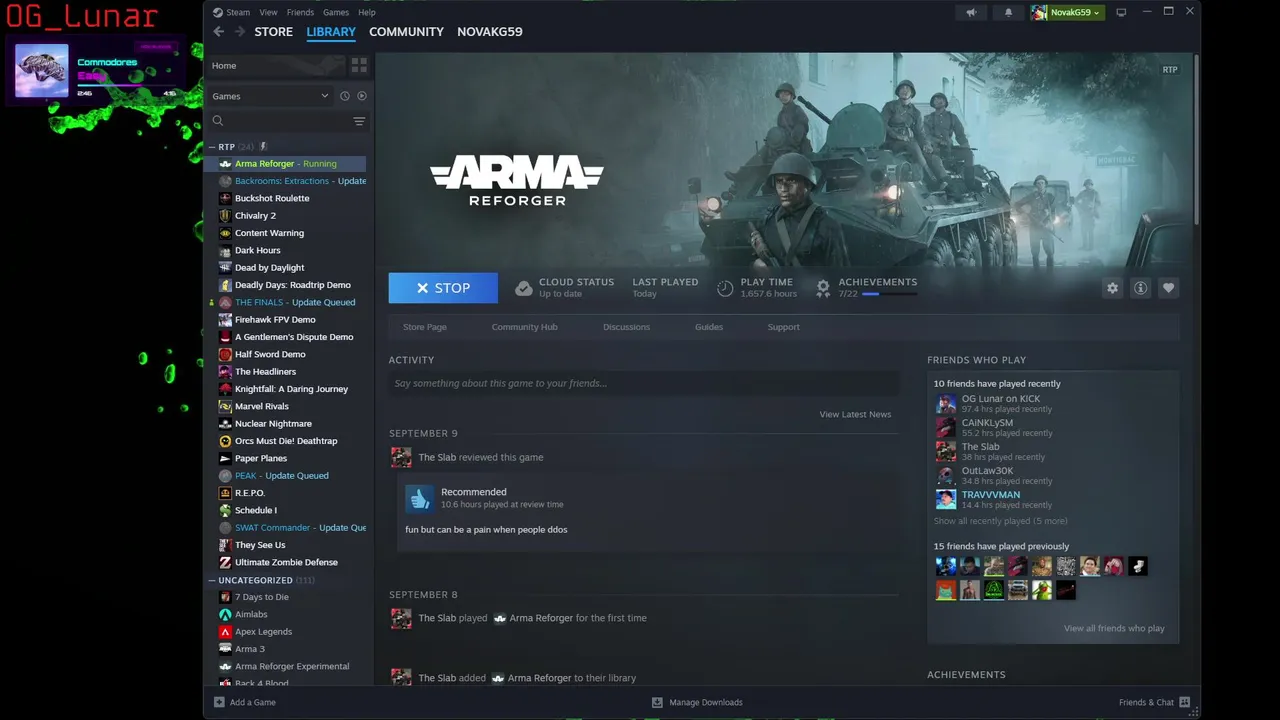Select THE FINALS update queued entry
This screenshot has width=1280, height=720.
coord(288,302)
